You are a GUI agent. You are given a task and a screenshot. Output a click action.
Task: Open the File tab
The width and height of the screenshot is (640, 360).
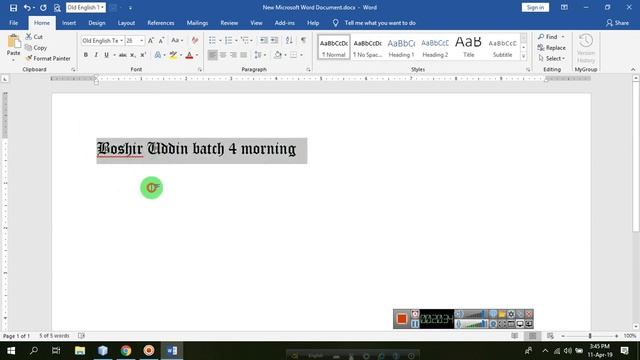coord(13,23)
